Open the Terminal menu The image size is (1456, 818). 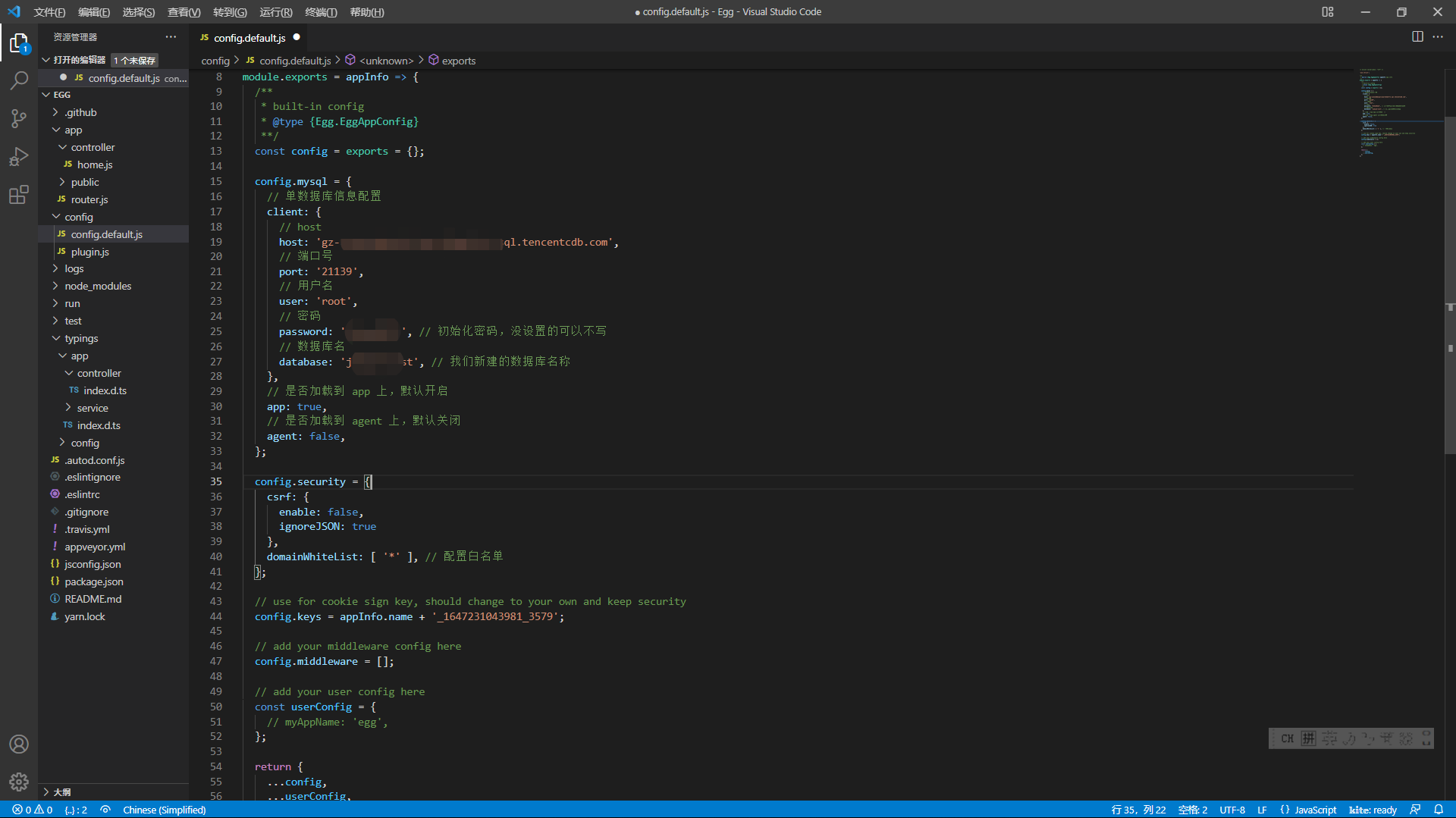tap(322, 12)
